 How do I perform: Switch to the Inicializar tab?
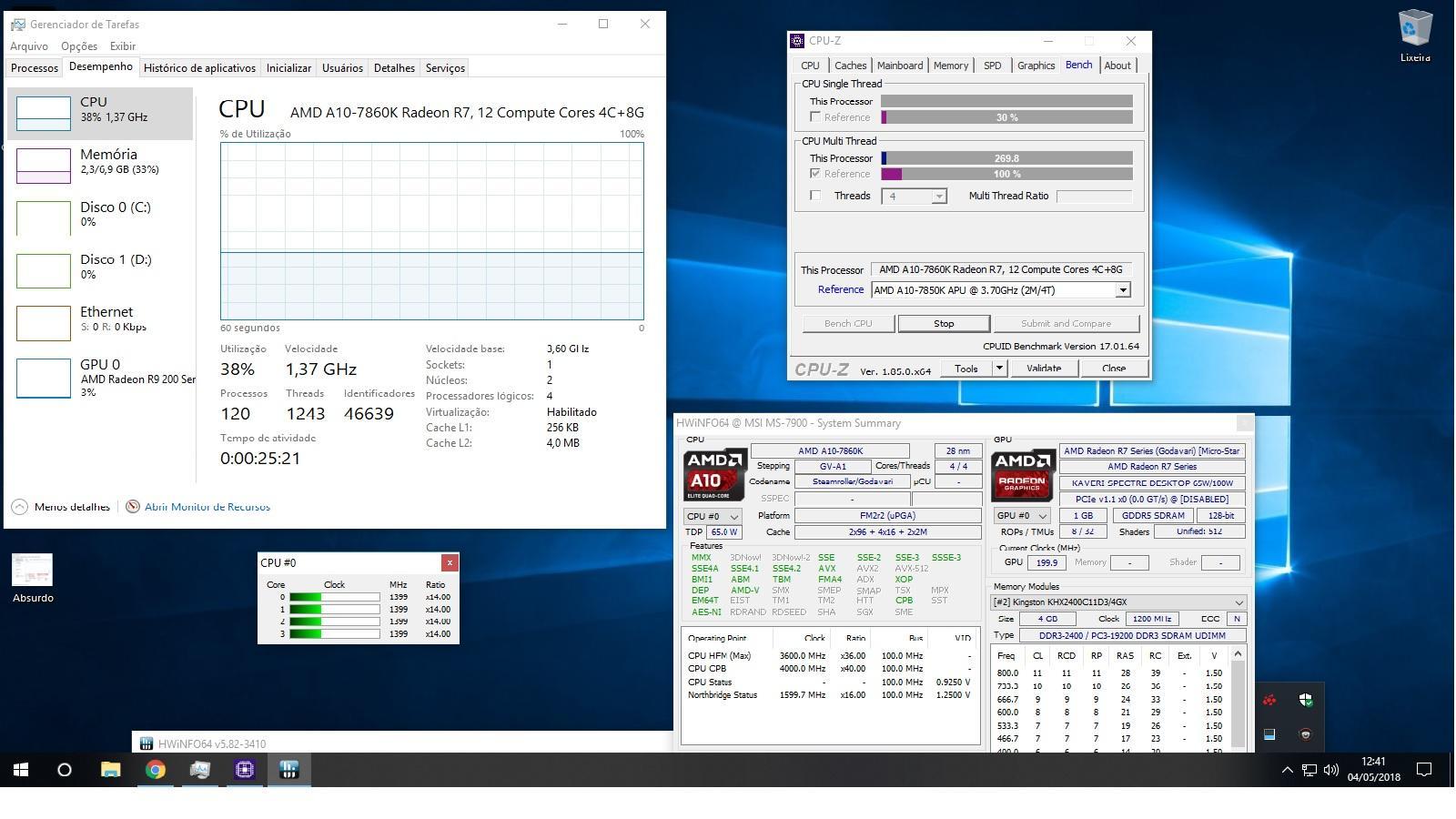pyautogui.click(x=288, y=67)
